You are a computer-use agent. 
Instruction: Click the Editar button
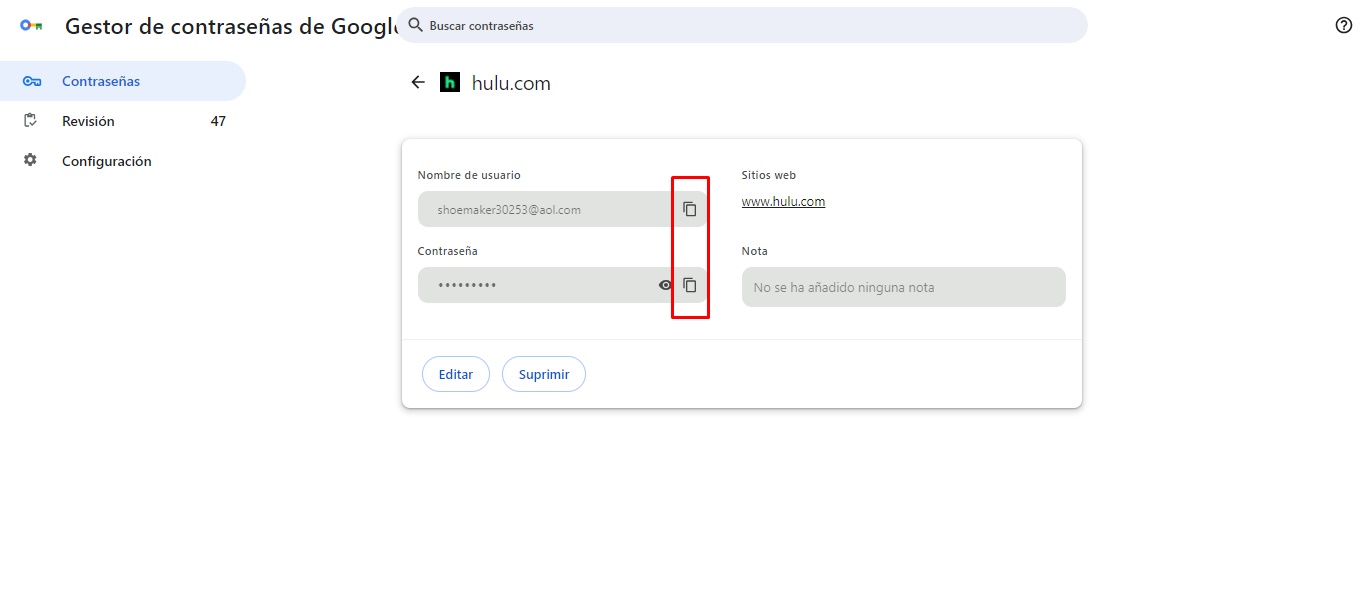tap(456, 374)
